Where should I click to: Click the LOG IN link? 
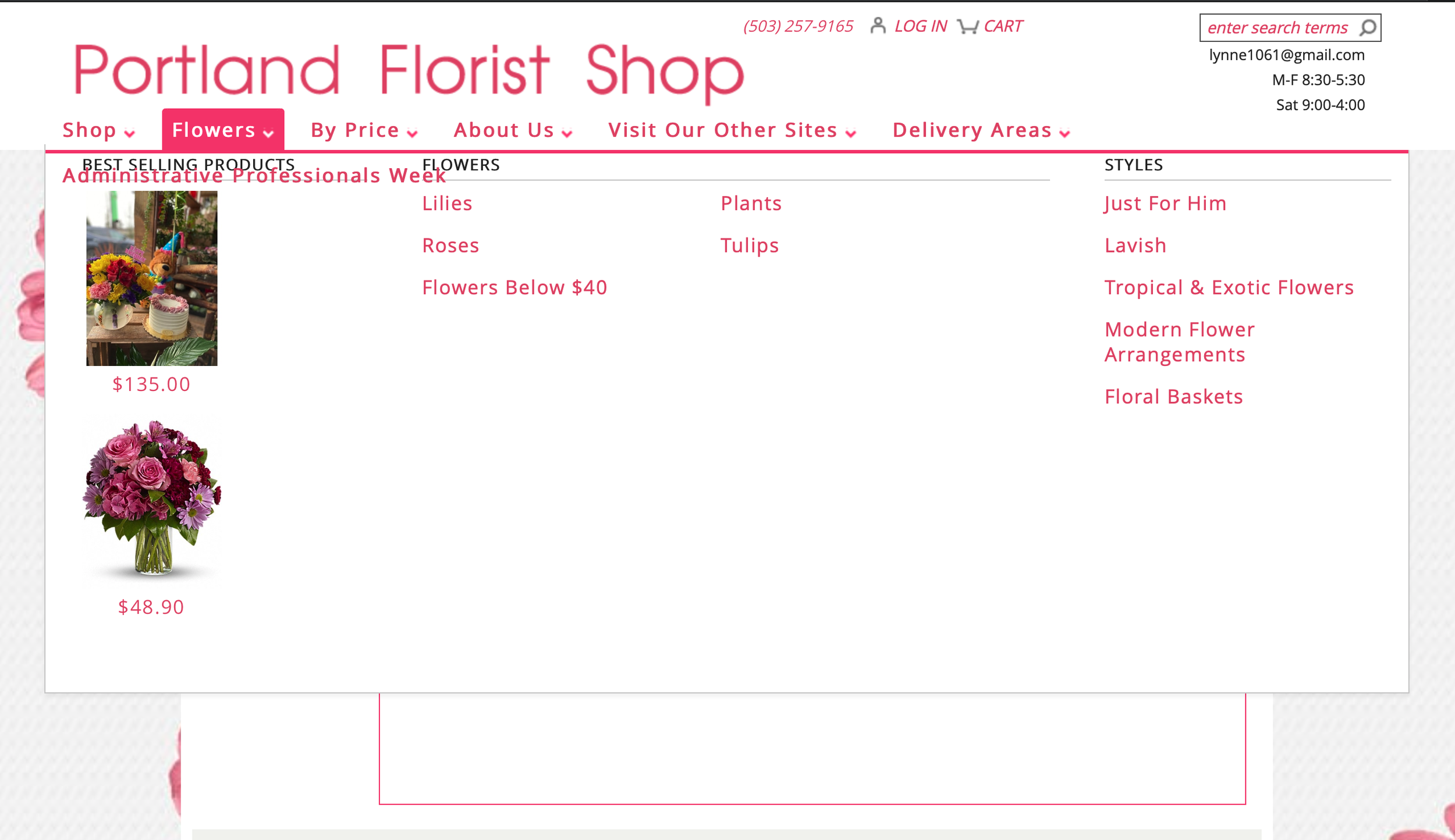coord(920,26)
